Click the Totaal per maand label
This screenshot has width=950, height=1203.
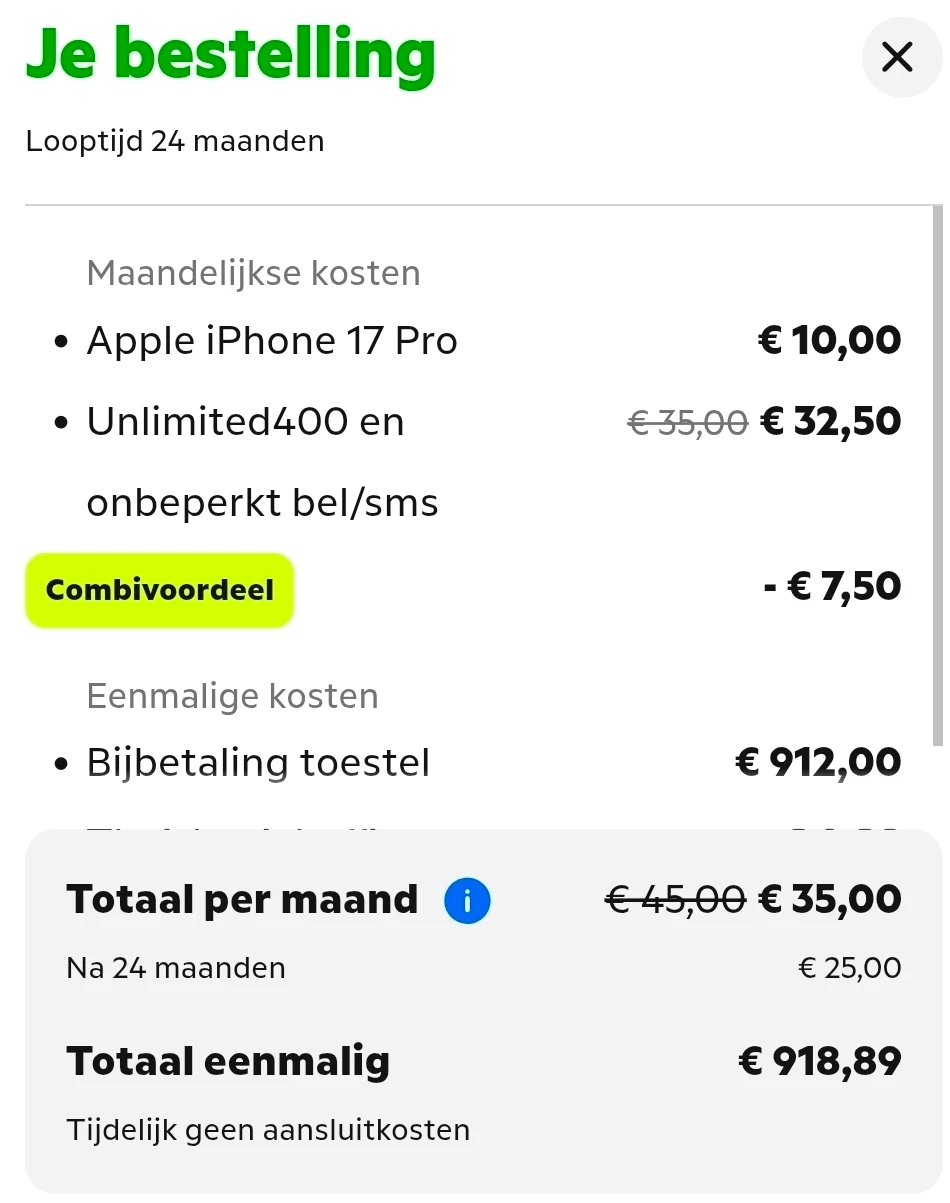coord(242,899)
